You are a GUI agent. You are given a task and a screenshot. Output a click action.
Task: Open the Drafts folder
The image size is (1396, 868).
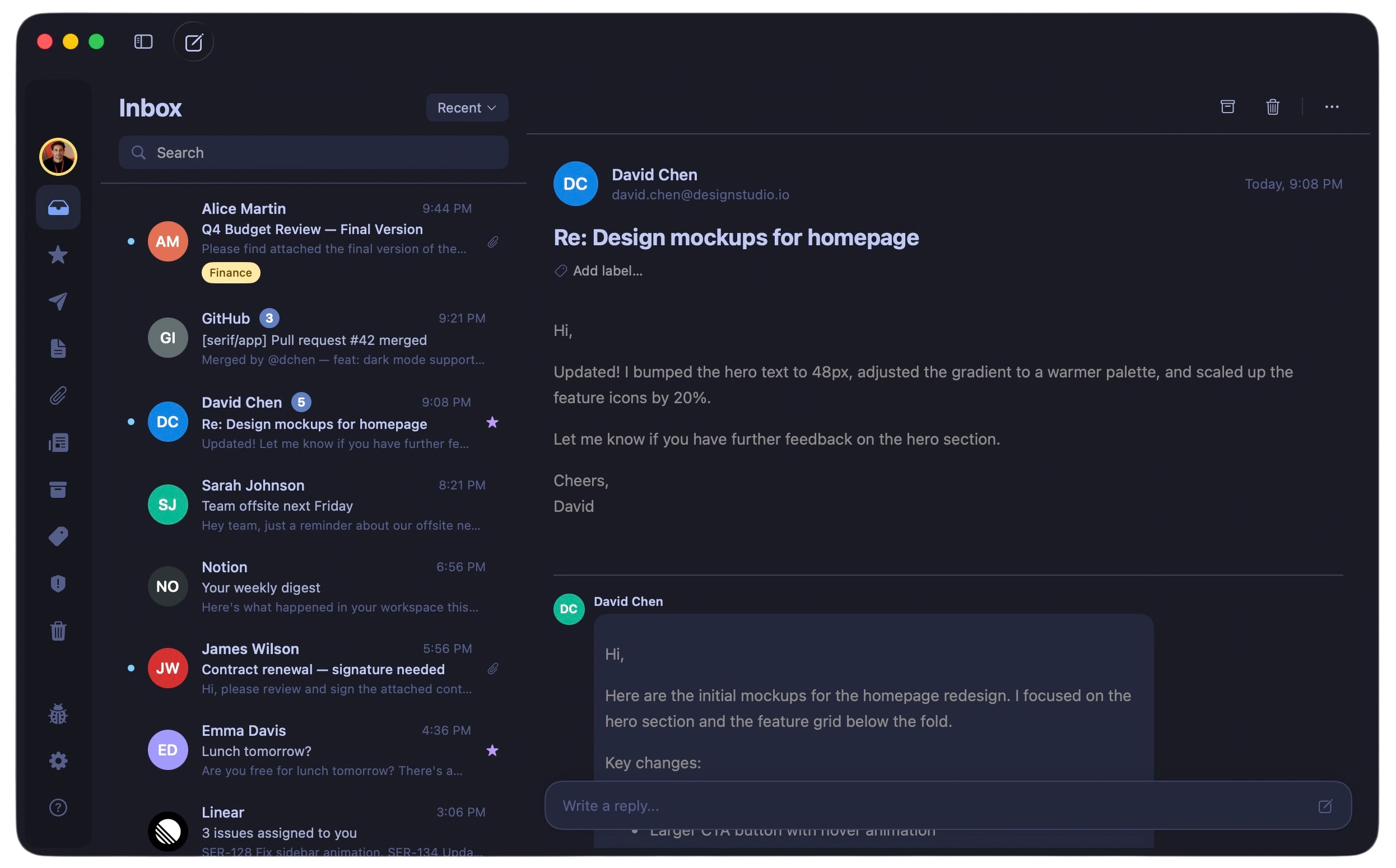click(x=58, y=348)
